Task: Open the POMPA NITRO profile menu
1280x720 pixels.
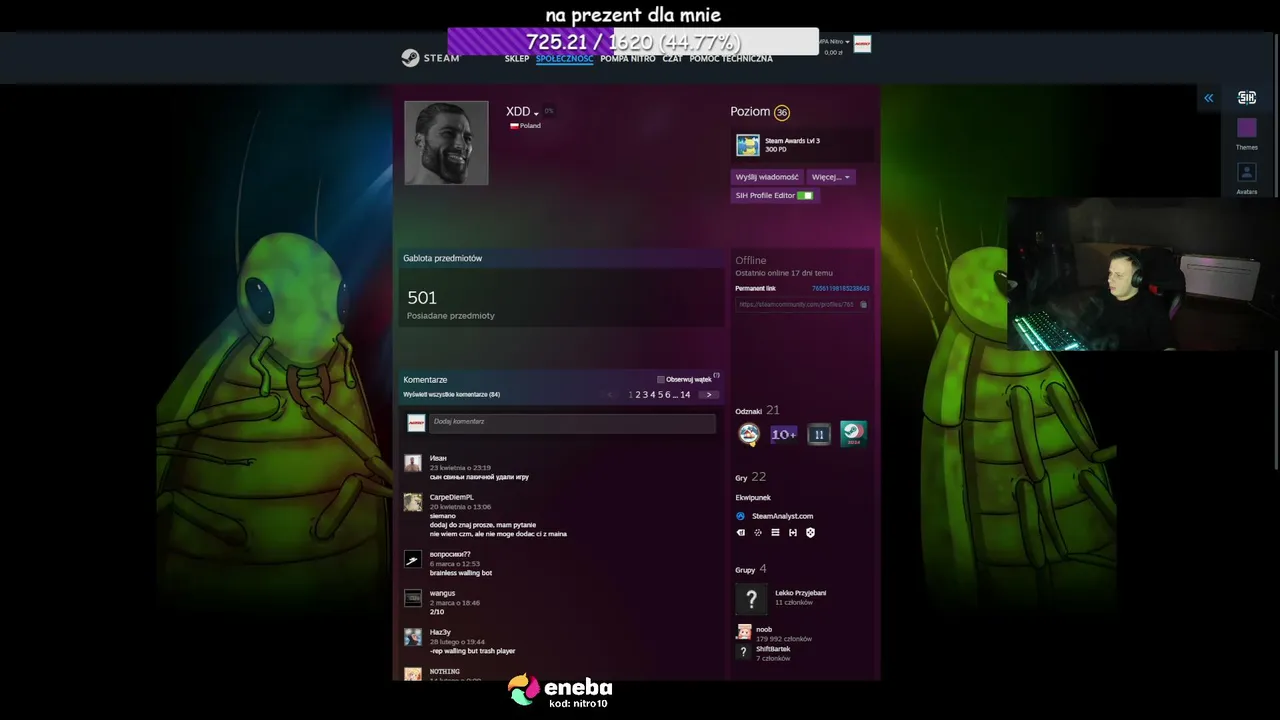Action: pos(628,59)
